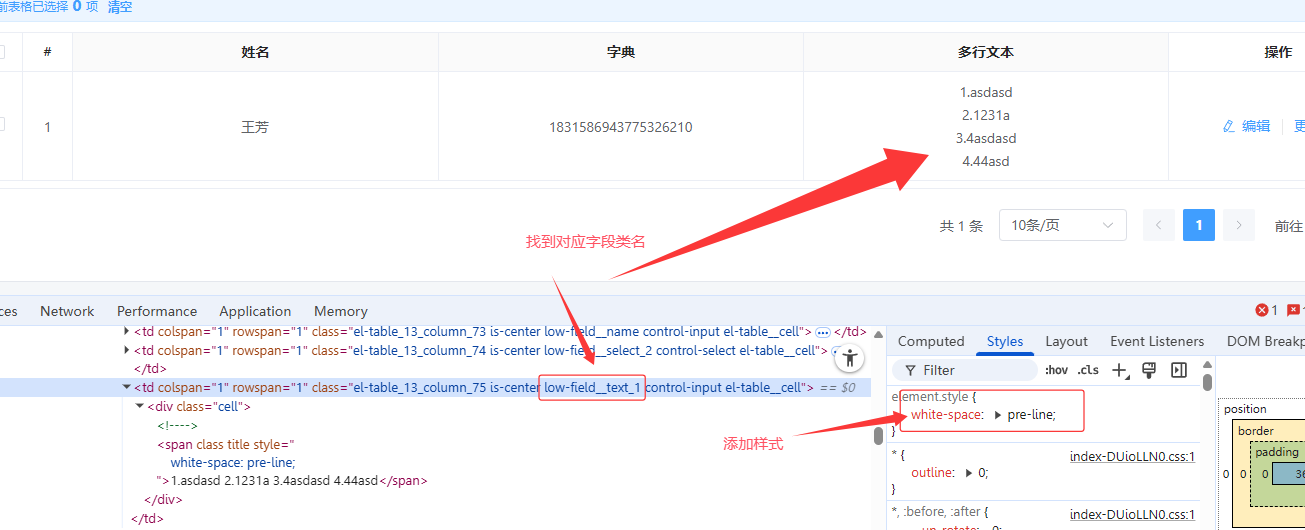Click the new style rule plus icon
This screenshot has width=1305, height=530.
click(x=1119, y=370)
